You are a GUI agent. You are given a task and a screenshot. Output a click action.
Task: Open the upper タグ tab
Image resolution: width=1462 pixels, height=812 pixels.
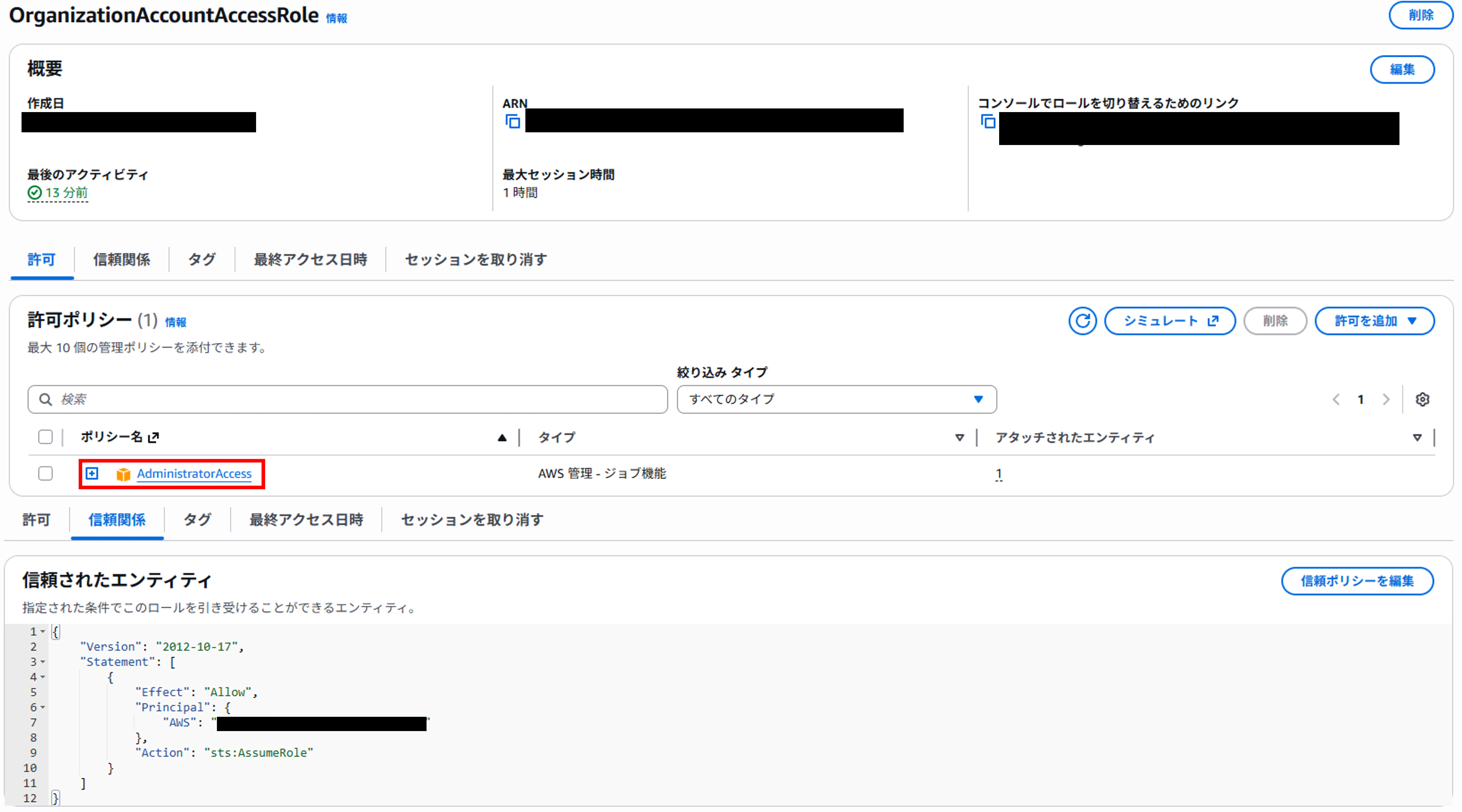[x=202, y=260]
